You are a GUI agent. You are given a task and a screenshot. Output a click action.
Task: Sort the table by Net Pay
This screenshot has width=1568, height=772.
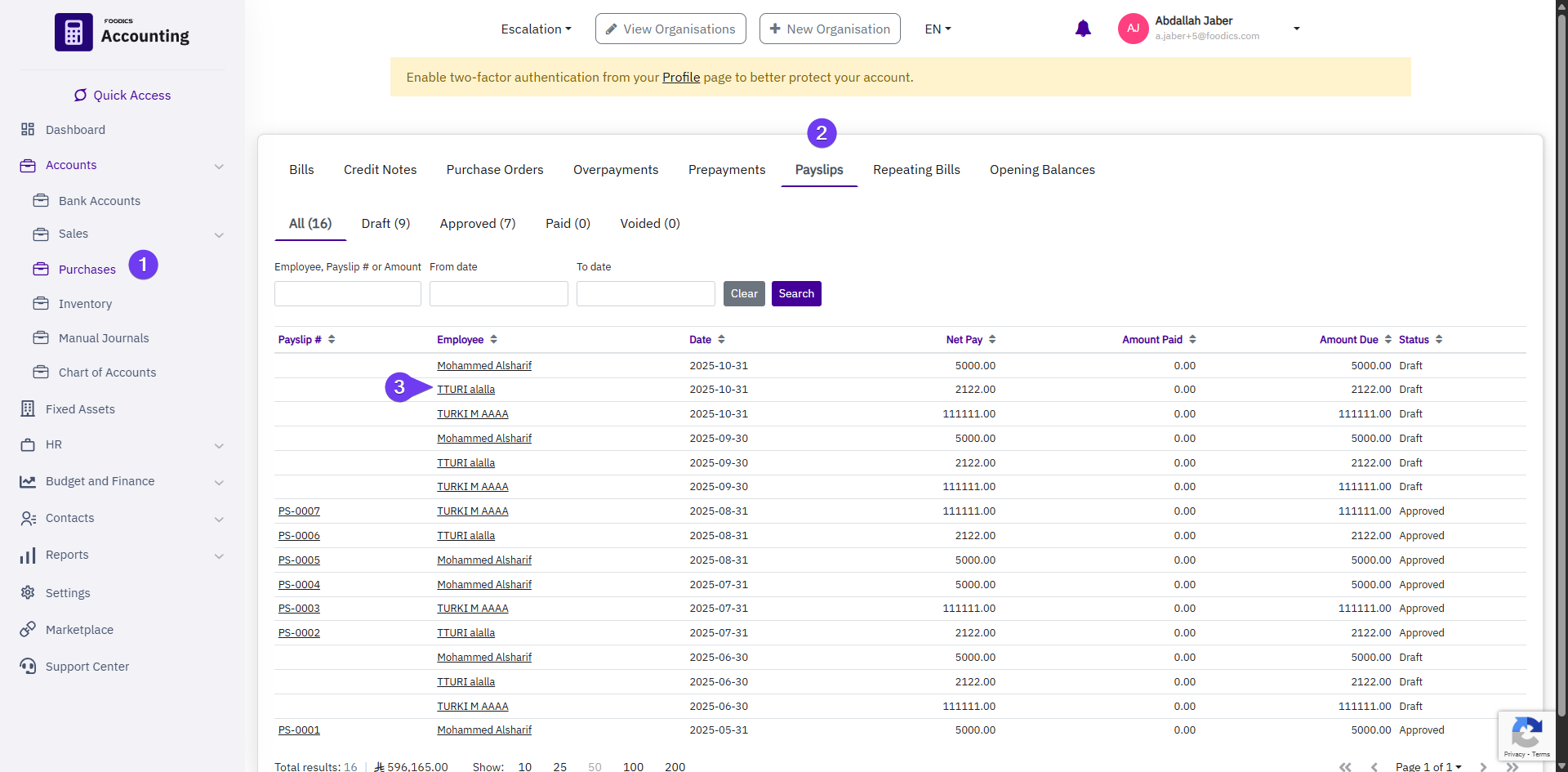coord(970,340)
